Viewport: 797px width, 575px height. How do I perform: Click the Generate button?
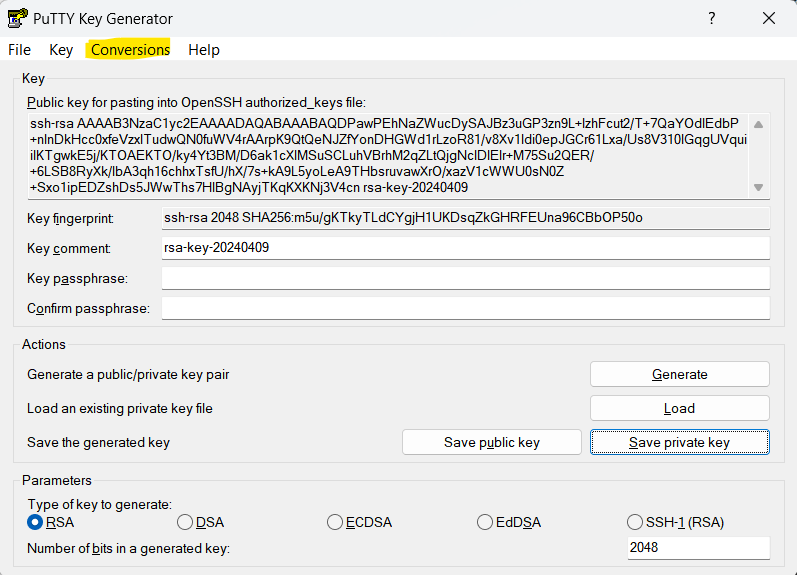click(680, 374)
